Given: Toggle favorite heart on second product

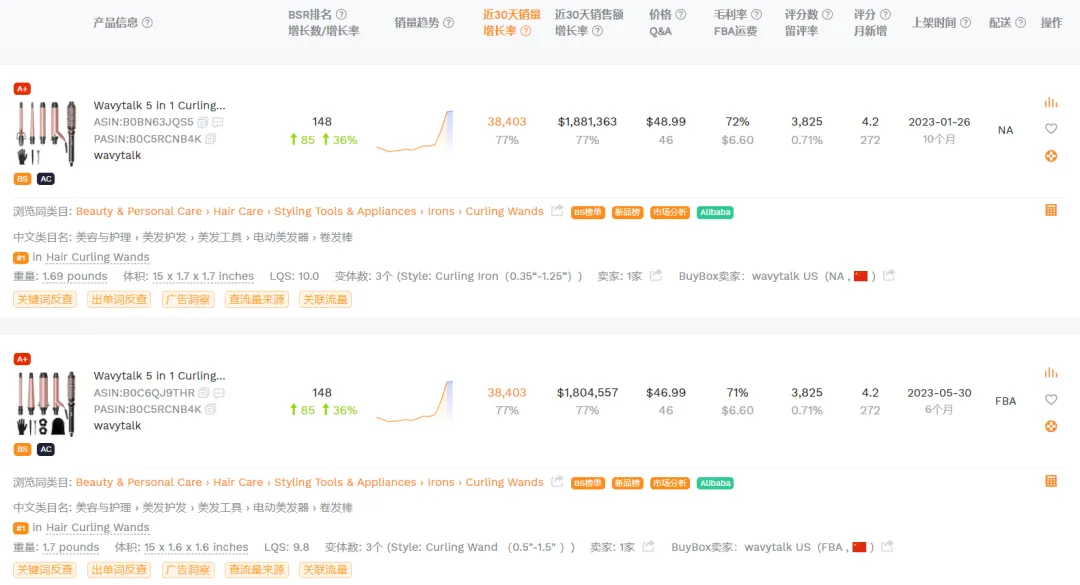Looking at the screenshot, I should pyautogui.click(x=1050, y=400).
